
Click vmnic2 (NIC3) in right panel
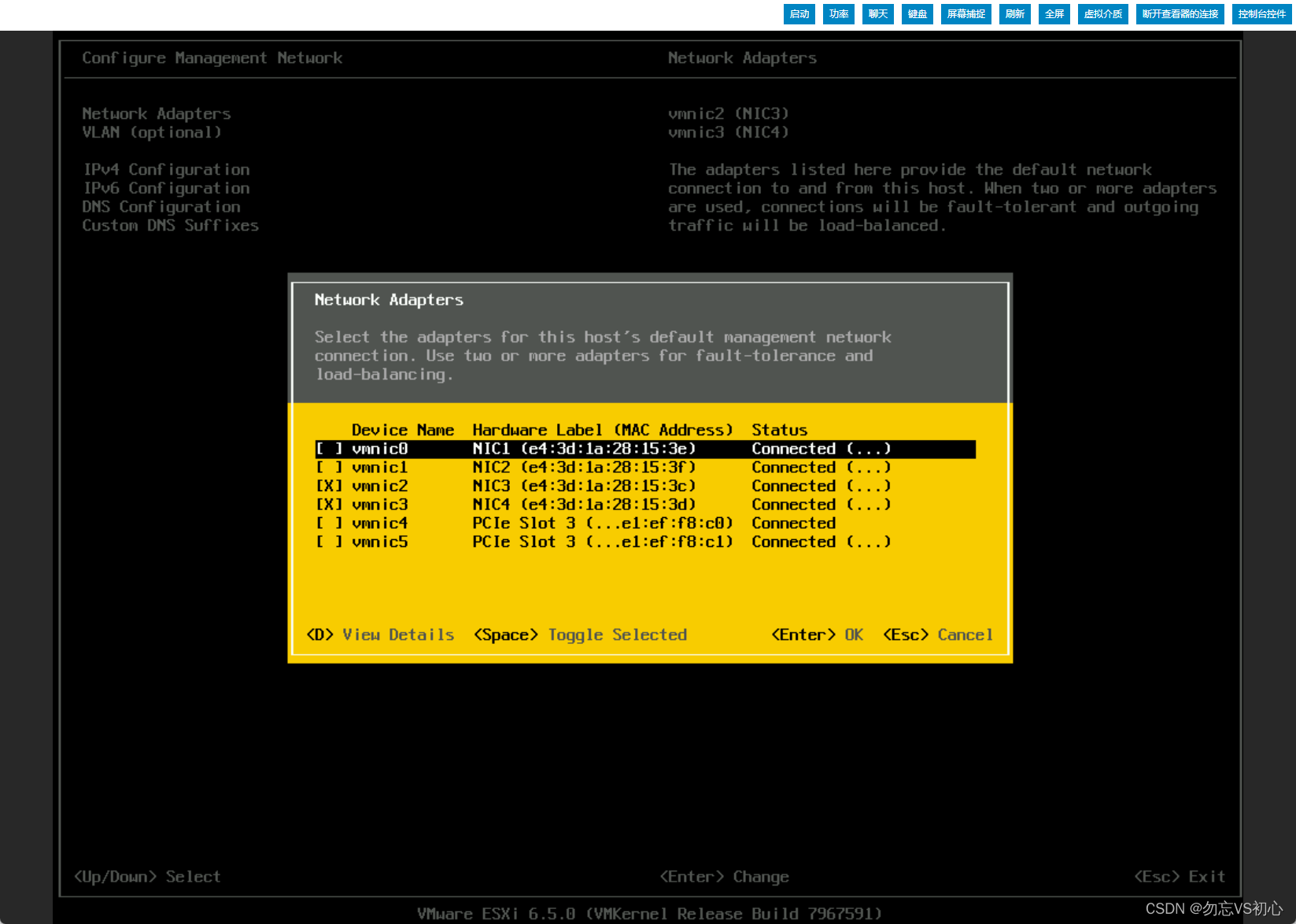pyautogui.click(x=728, y=114)
